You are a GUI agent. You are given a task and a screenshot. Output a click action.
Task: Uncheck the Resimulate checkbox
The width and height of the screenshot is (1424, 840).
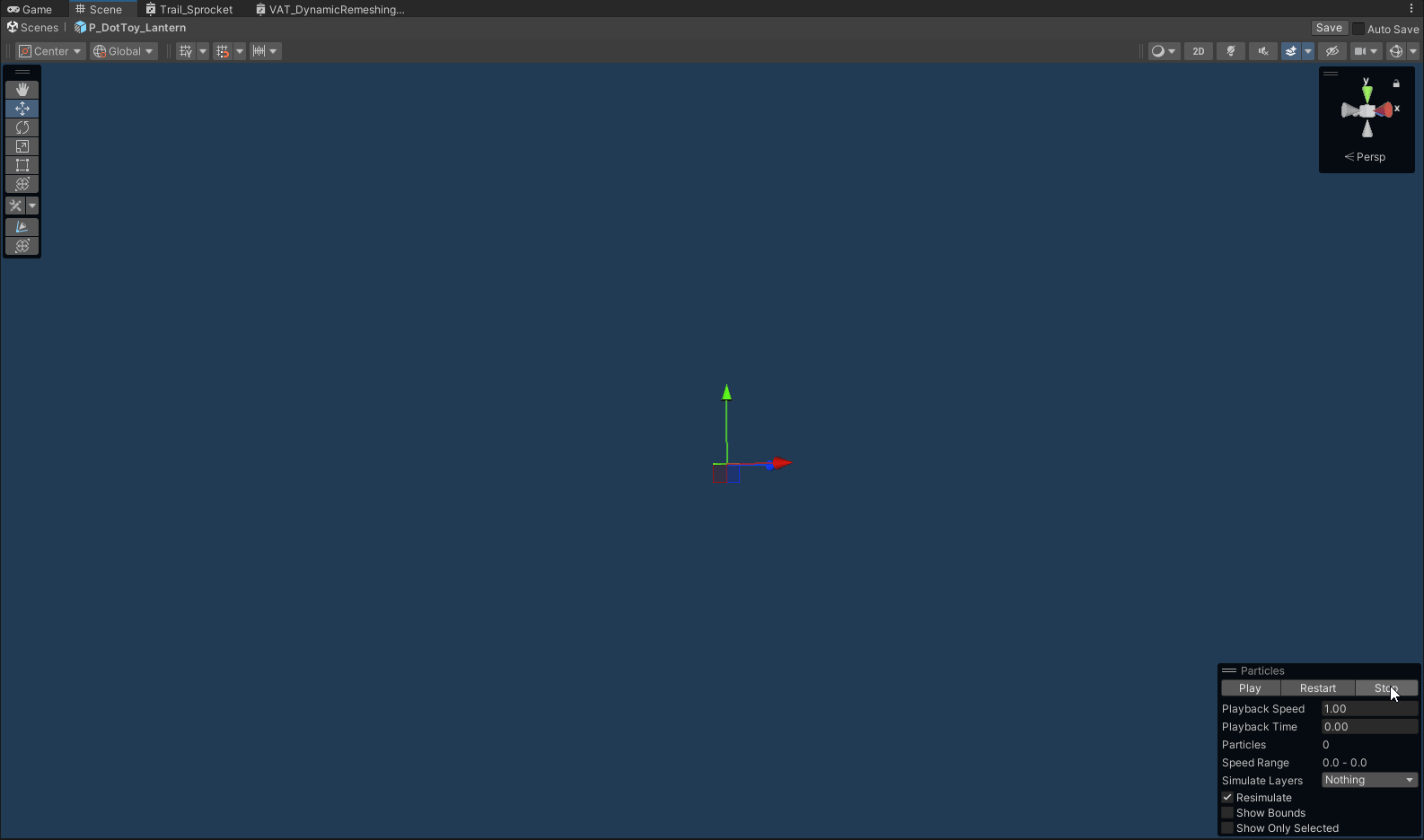[x=1227, y=798]
